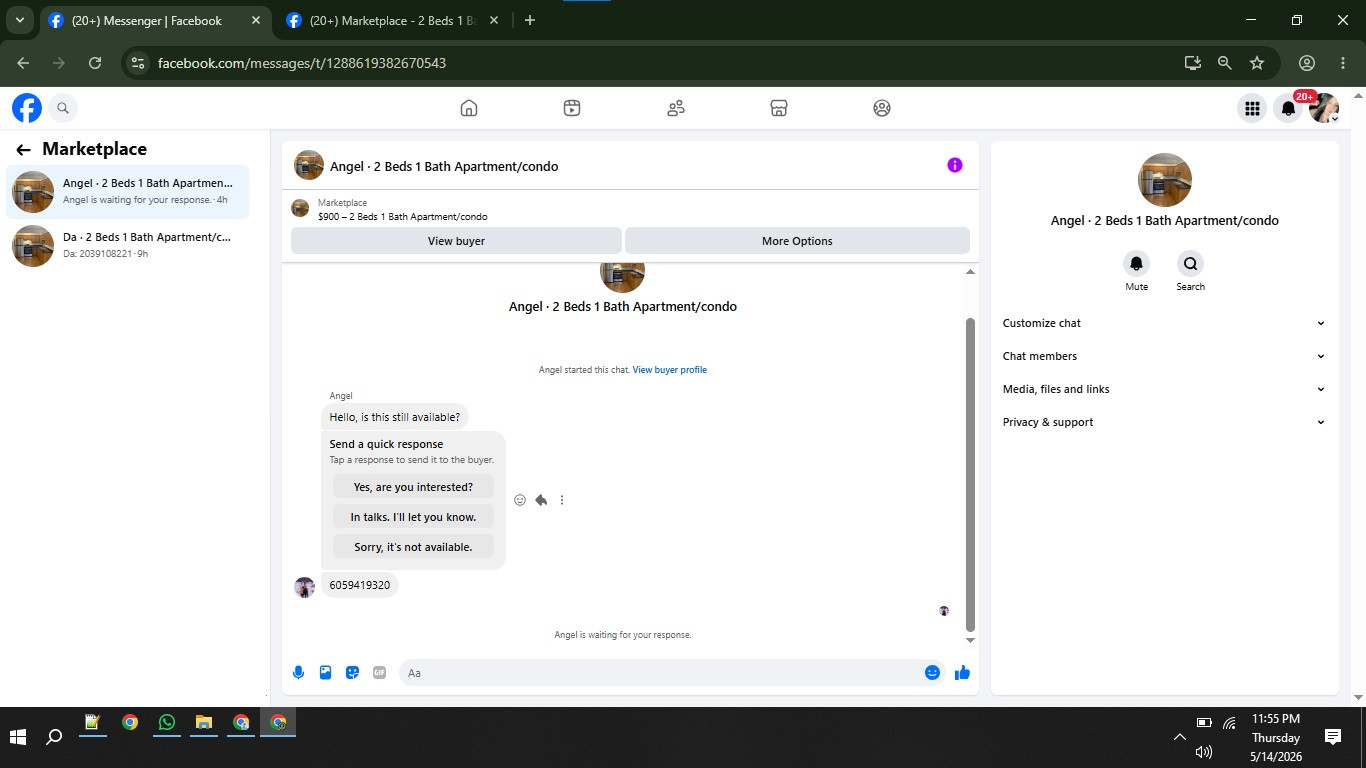1366x768 pixels.
Task: Expand Media, files and links section
Action: click(1164, 389)
